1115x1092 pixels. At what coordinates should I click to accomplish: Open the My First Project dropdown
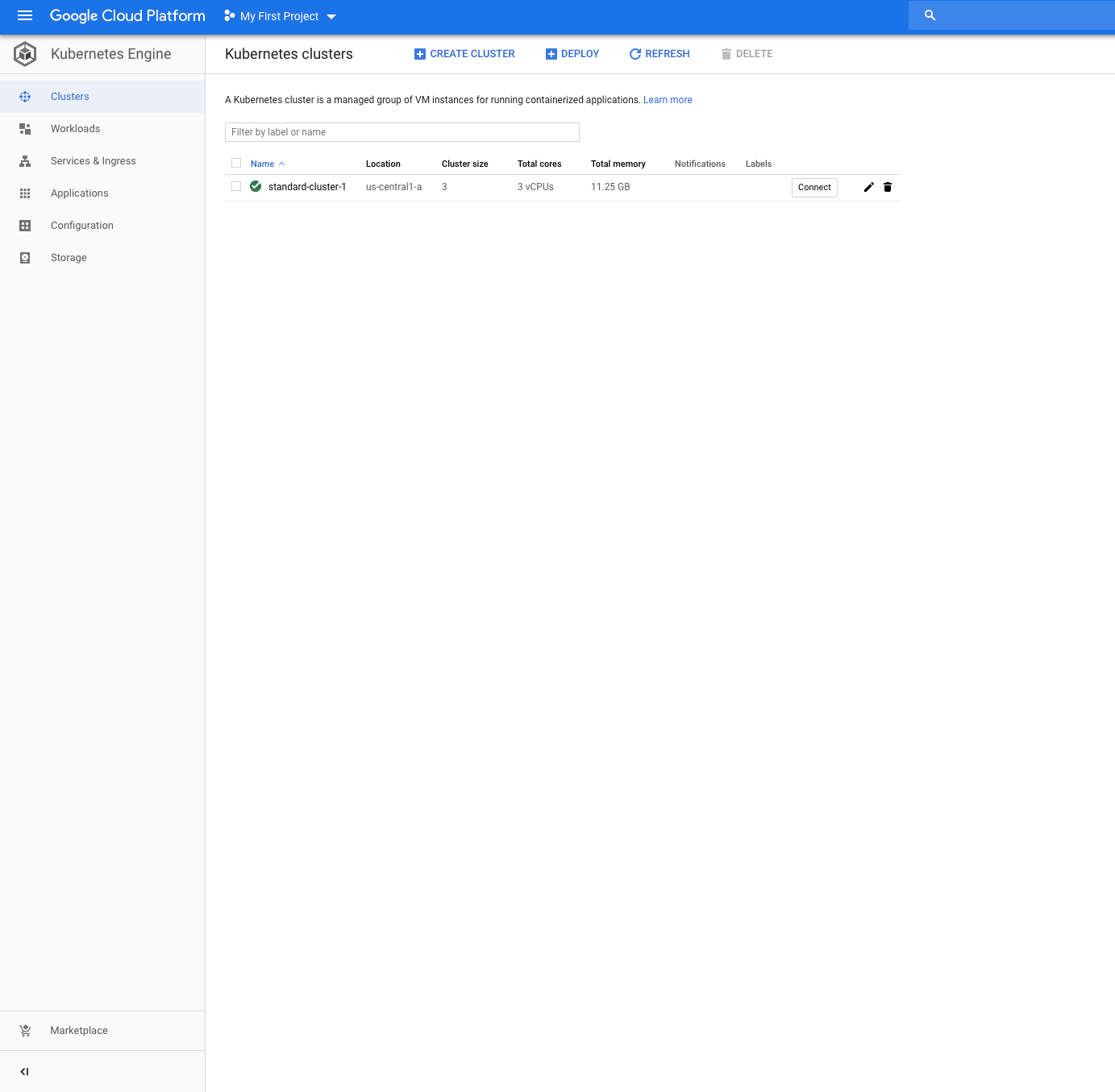280,16
